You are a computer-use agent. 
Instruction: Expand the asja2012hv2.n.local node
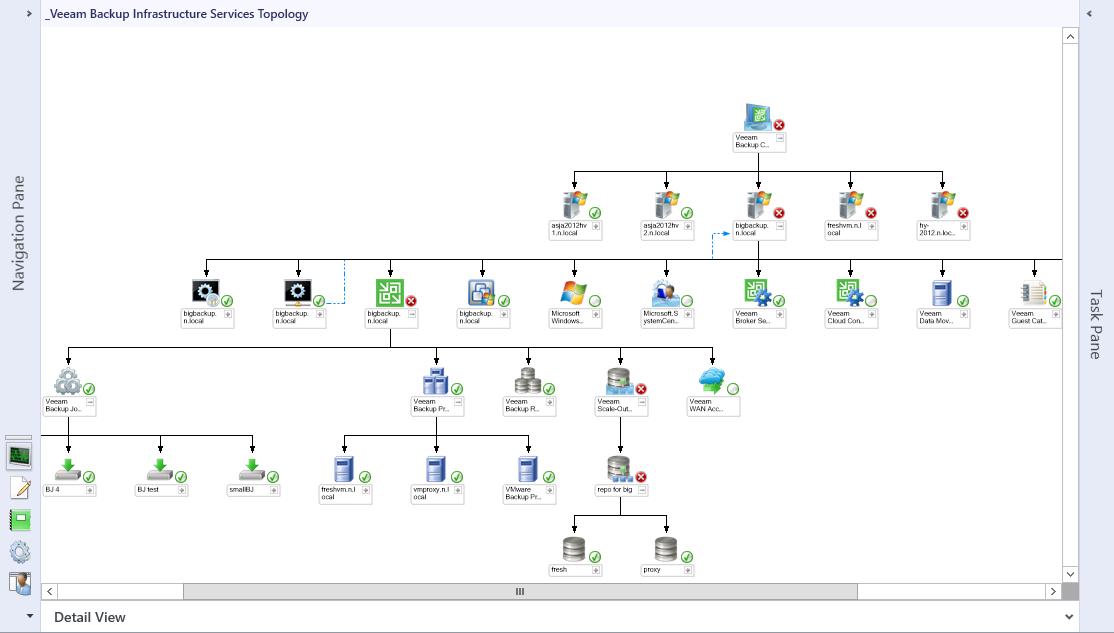pyautogui.click(x=687, y=226)
